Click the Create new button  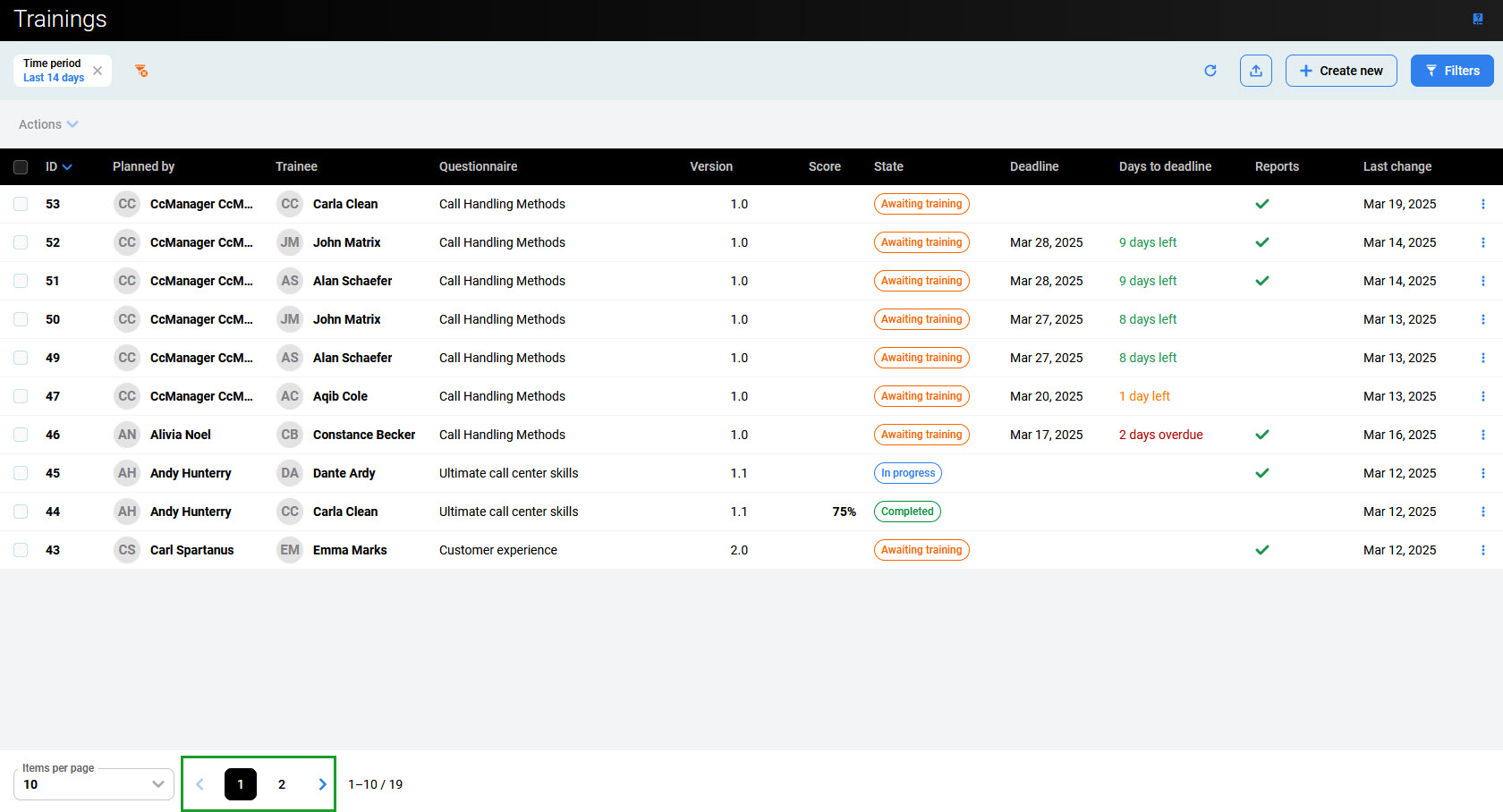tap(1340, 71)
